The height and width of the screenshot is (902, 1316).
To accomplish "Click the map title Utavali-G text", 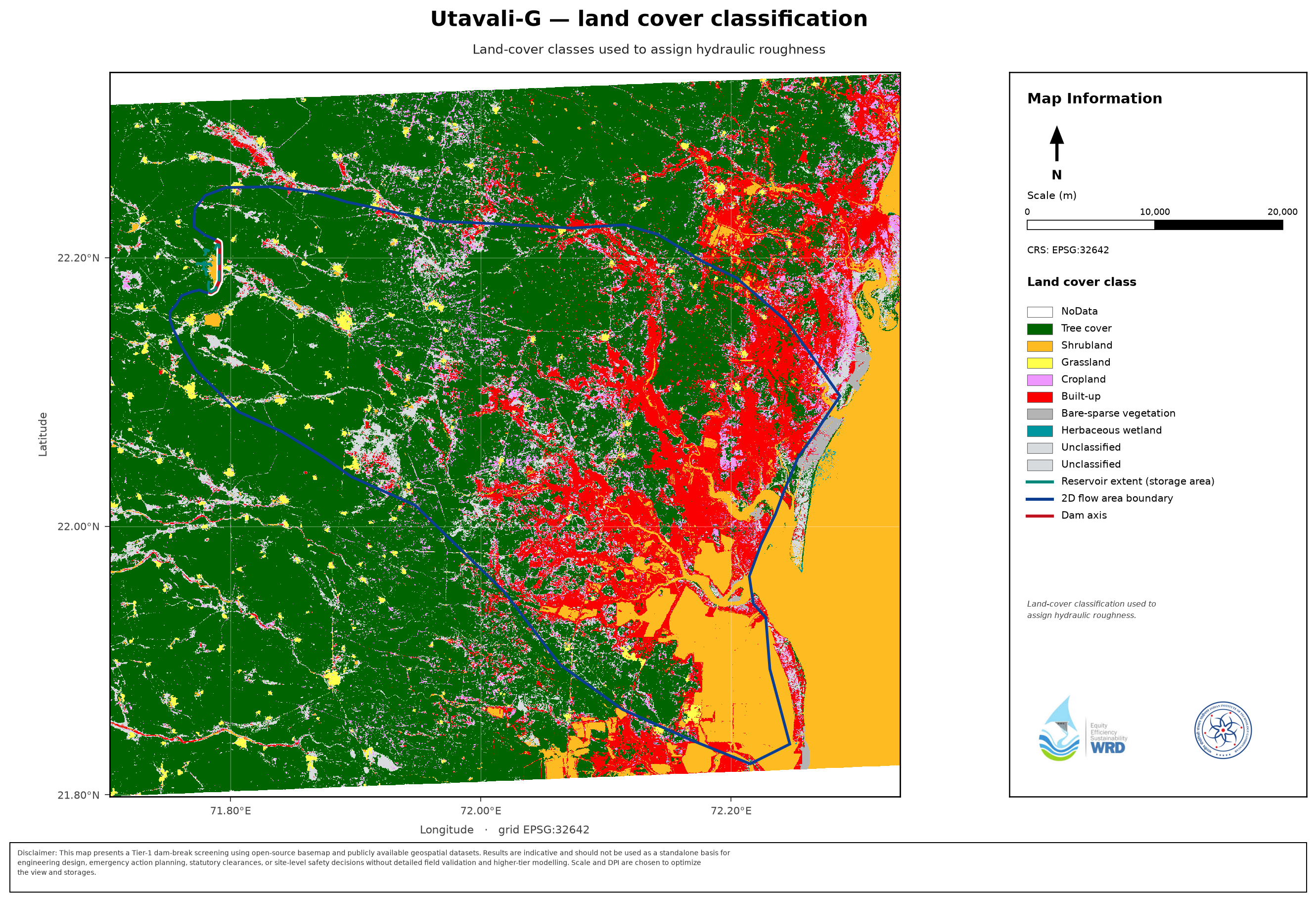I will coord(486,19).
